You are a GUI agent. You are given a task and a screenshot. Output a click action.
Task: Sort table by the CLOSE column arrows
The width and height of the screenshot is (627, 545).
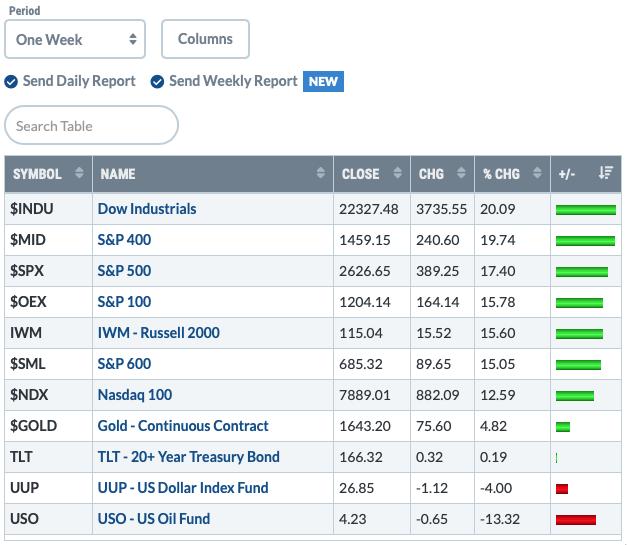tap(397, 173)
